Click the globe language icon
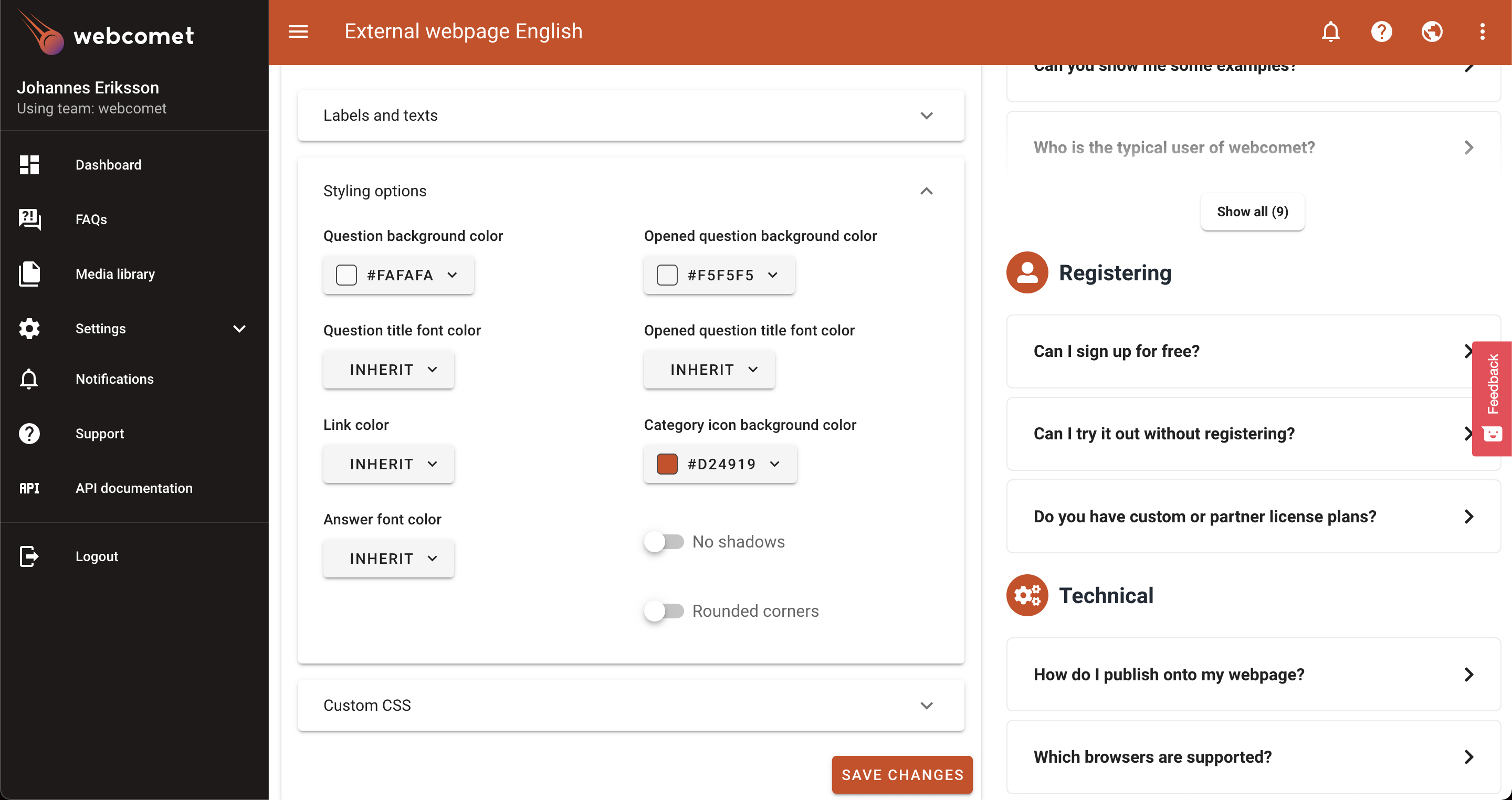 click(x=1432, y=31)
